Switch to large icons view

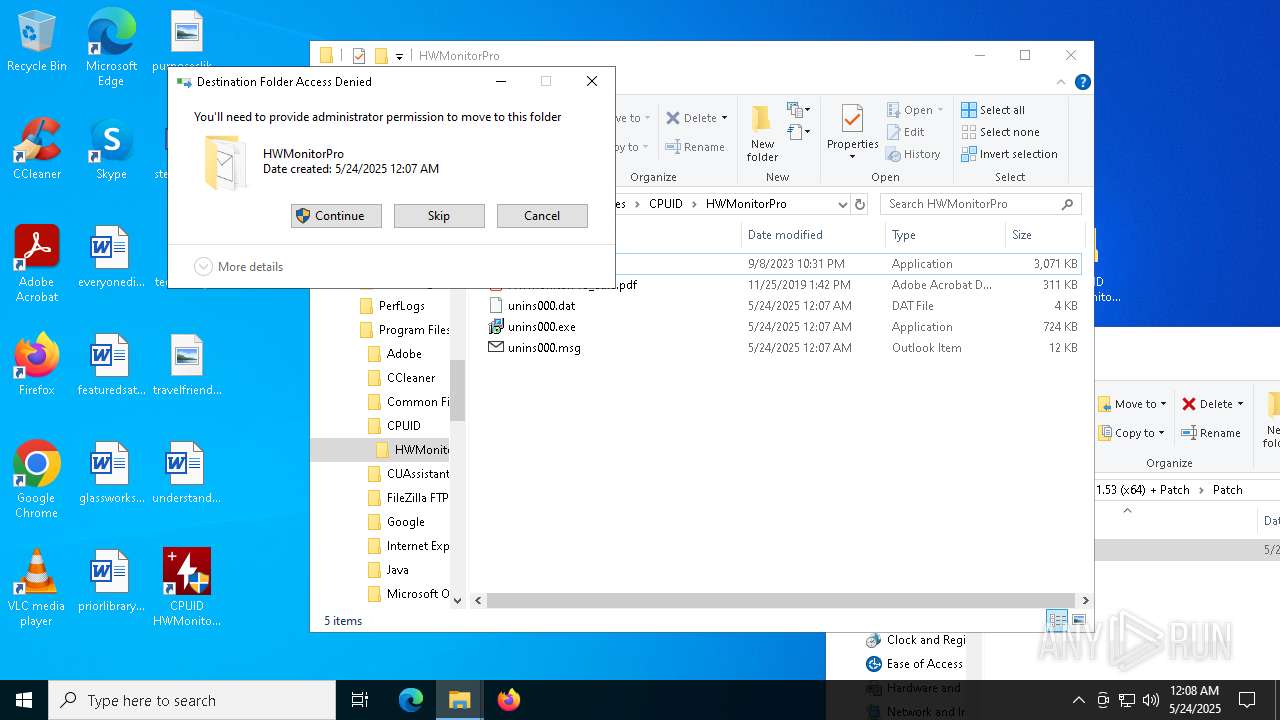(x=1079, y=621)
